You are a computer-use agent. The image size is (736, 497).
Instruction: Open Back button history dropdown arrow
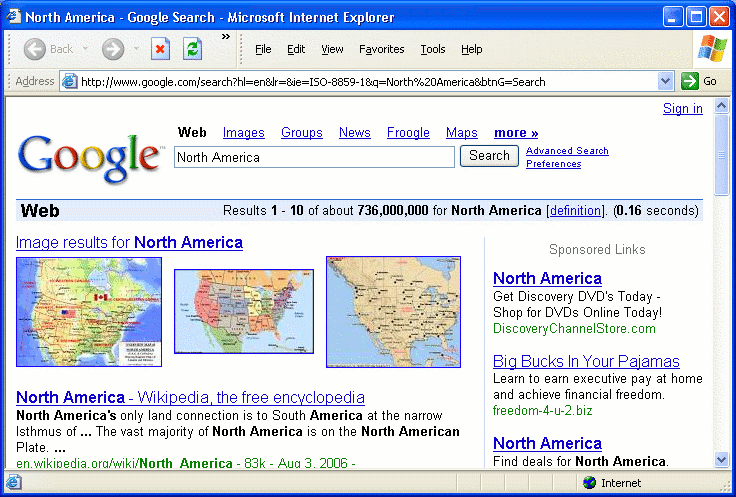[x=85, y=49]
